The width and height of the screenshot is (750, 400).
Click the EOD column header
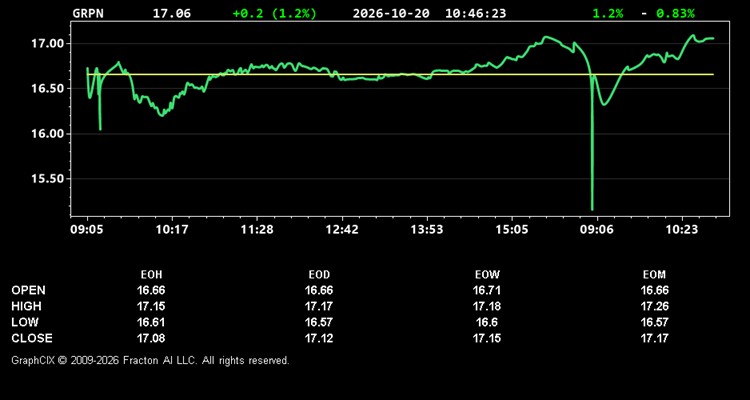pyautogui.click(x=319, y=275)
